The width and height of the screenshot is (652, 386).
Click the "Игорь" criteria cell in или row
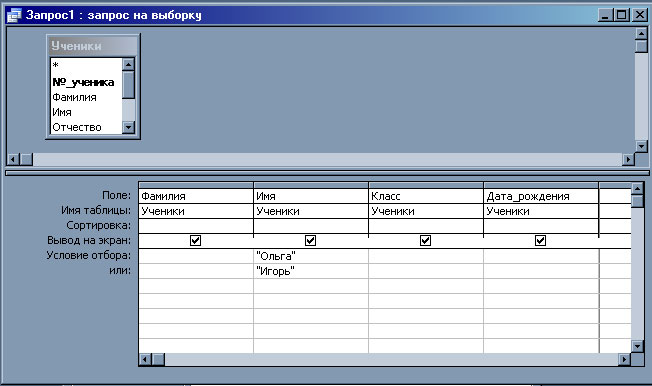point(311,271)
